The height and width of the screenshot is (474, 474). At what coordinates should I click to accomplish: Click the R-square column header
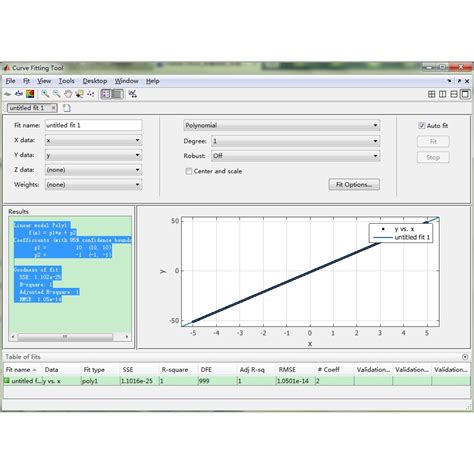coord(179,370)
